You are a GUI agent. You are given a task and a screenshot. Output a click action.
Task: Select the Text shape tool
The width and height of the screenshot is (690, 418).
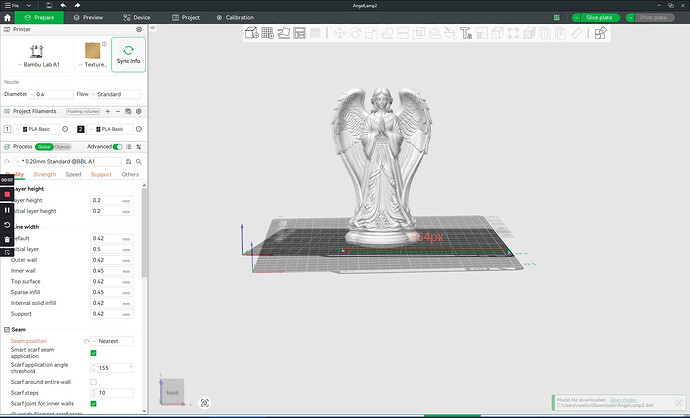coord(466,33)
